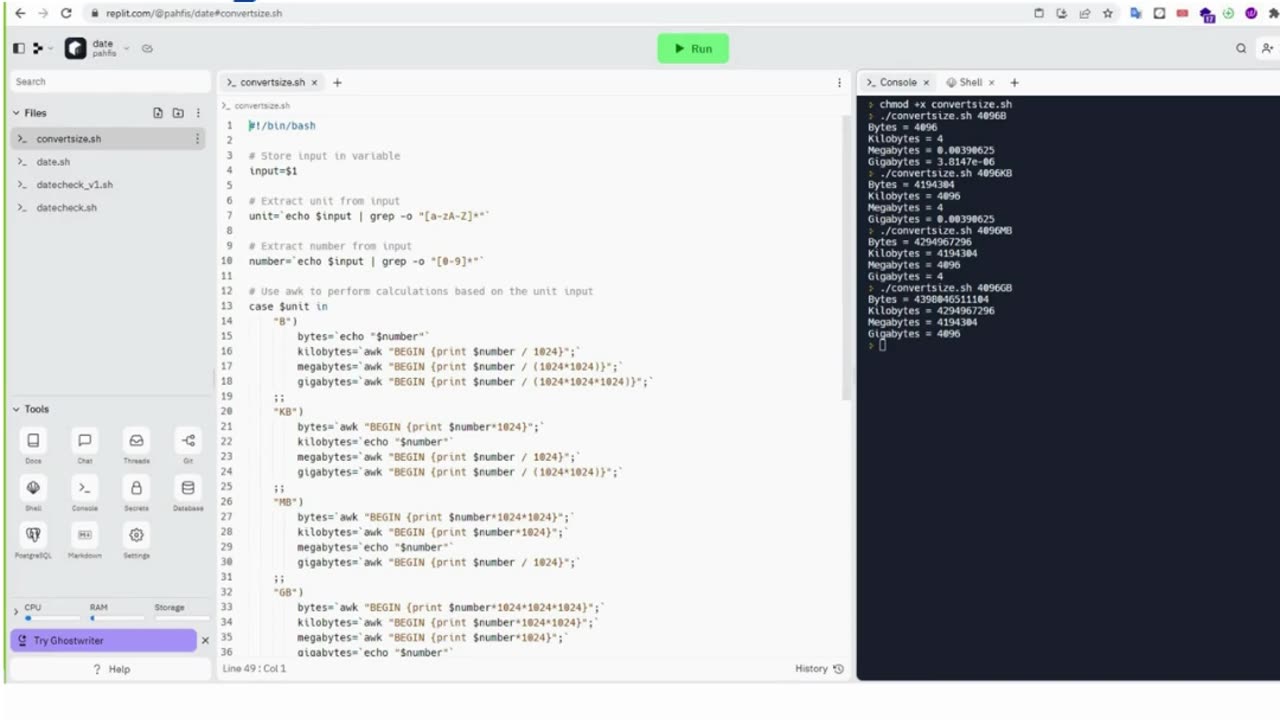Open the PostgreSQL tool
This screenshot has height=720, width=1280.
[33, 540]
